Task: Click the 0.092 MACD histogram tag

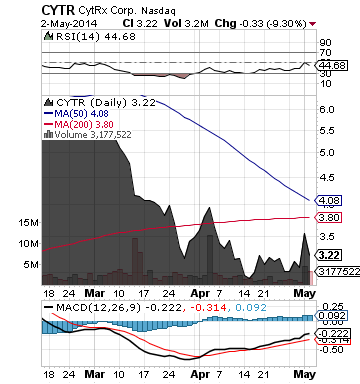Action: [332, 315]
